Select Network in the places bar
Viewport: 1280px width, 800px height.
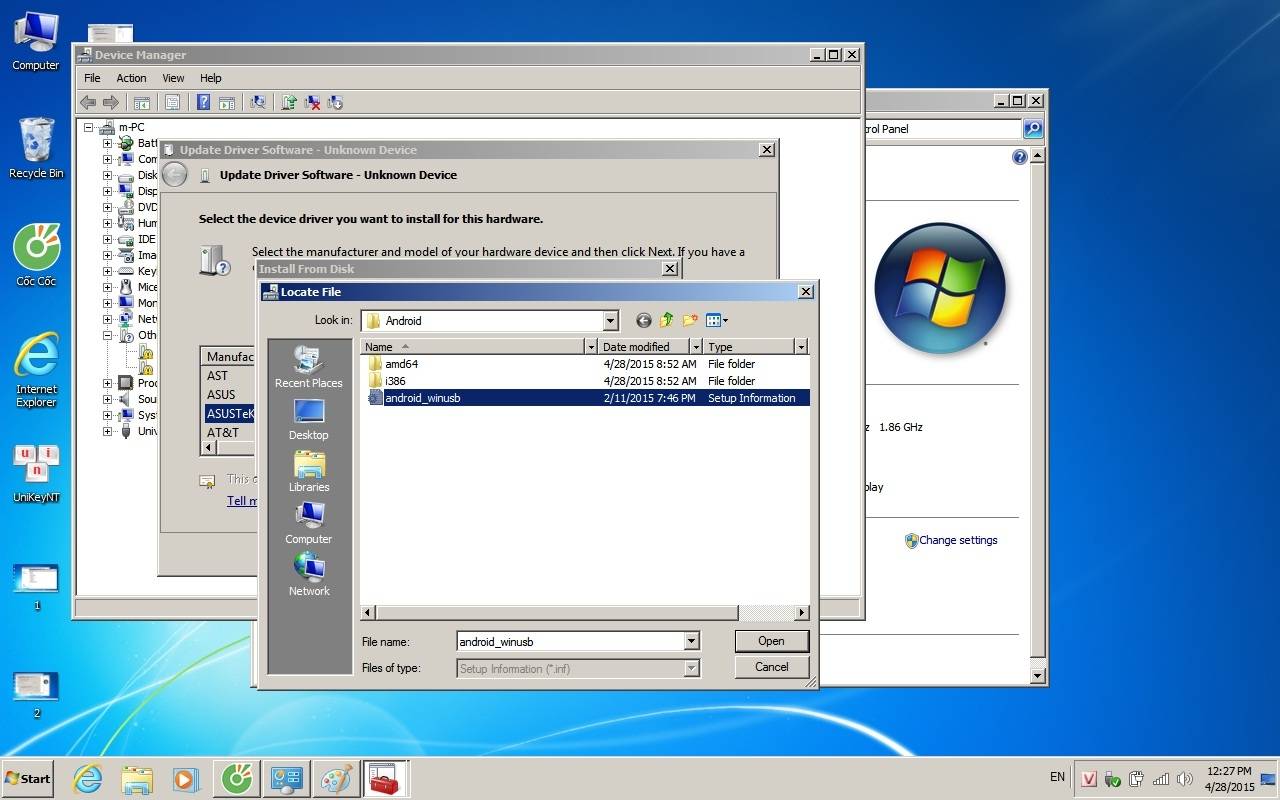pyautogui.click(x=308, y=575)
